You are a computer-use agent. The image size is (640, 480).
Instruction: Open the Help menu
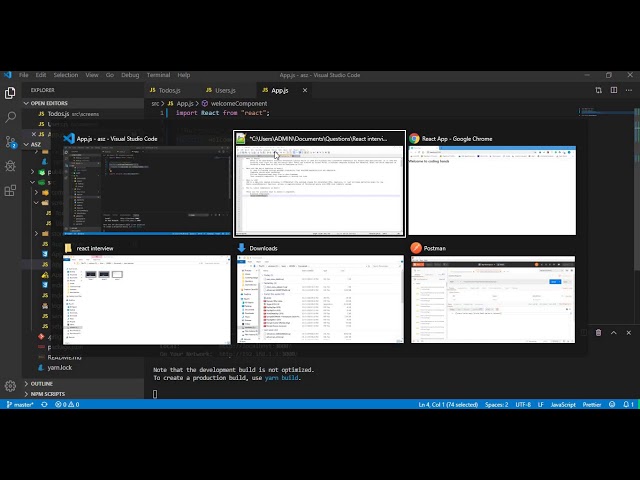(x=184, y=75)
